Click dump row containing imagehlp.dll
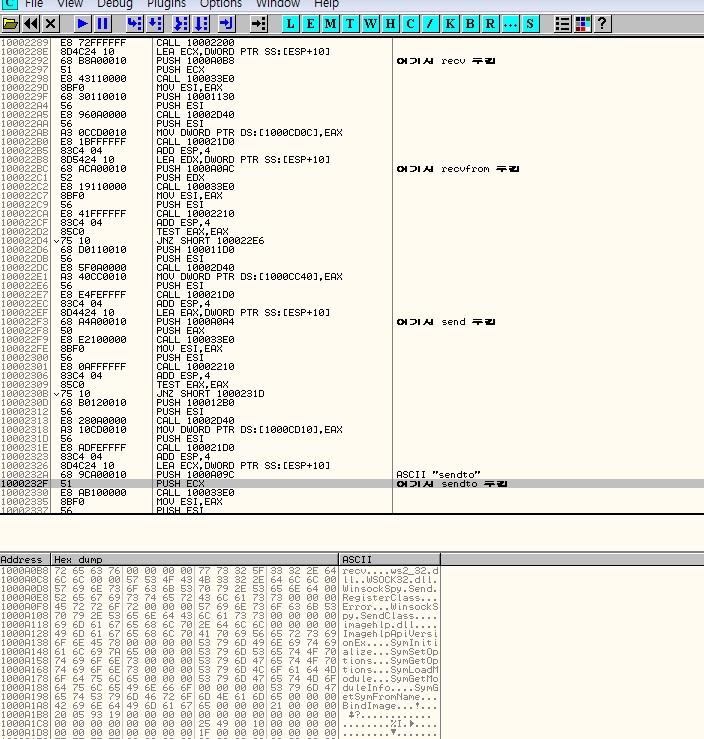 [220, 624]
